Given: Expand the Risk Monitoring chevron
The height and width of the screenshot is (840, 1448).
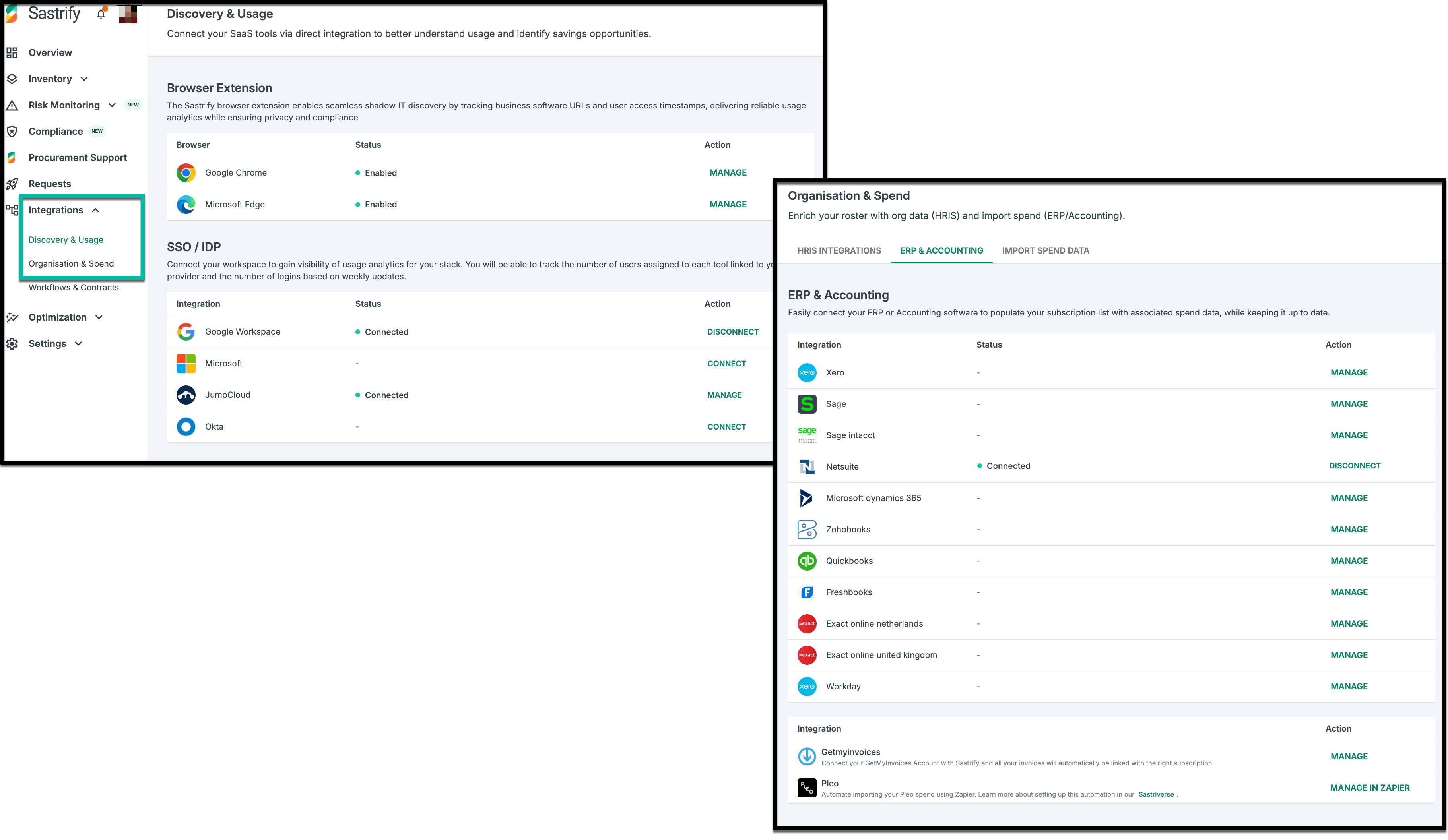Looking at the screenshot, I should click(112, 105).
